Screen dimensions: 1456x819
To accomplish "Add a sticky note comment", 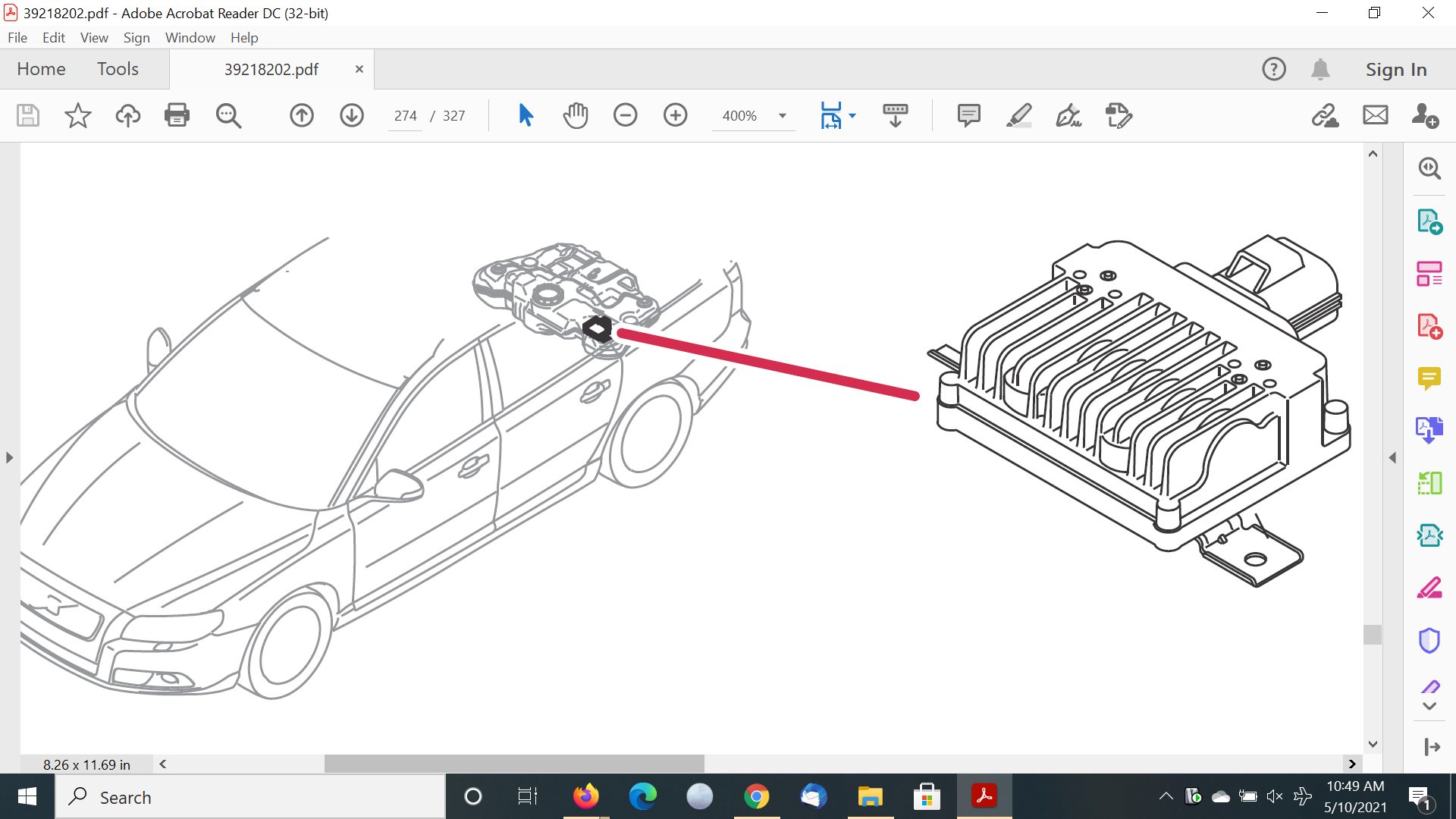I will click(968, 115).
